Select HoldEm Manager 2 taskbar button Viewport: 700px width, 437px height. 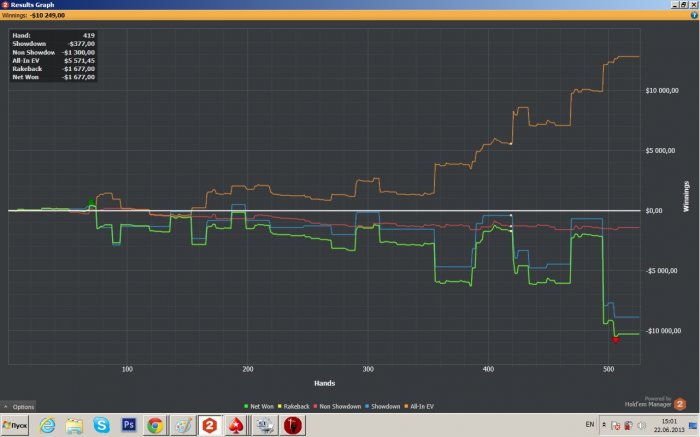click(210, 425)
